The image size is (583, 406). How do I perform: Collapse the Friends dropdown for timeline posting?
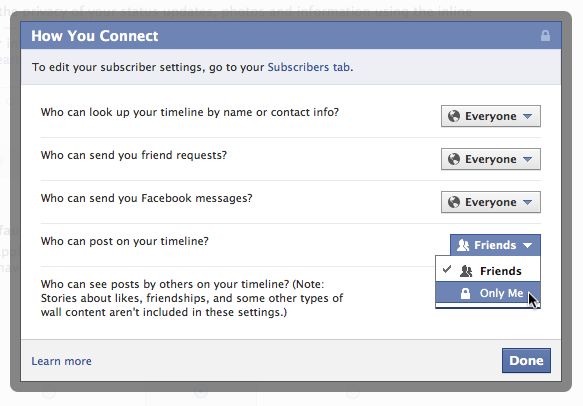click(495, 245)
